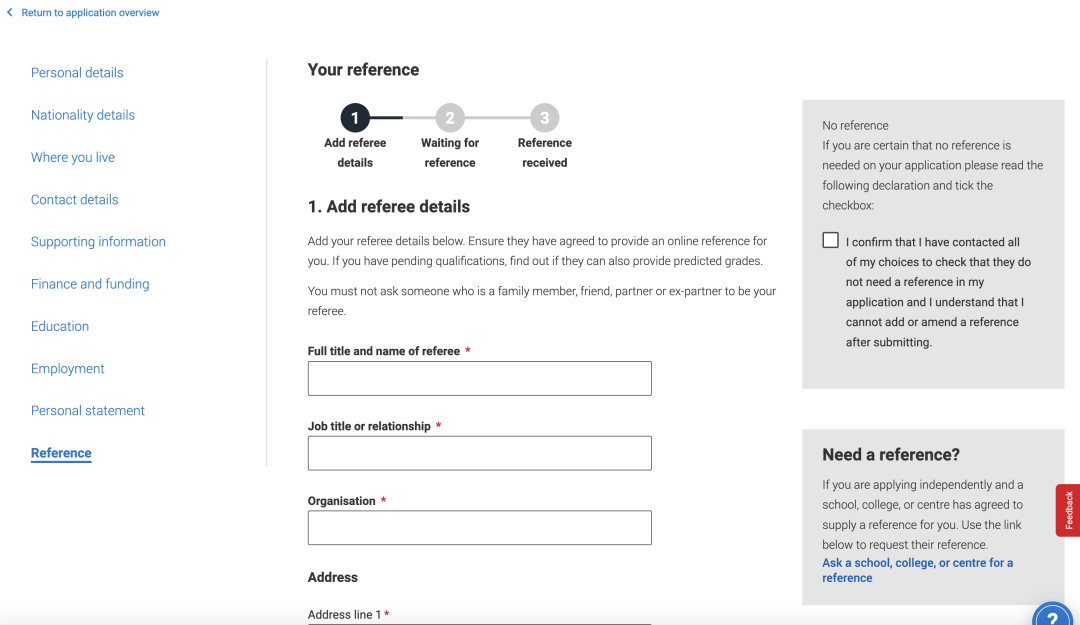
Task: Click the Address section heading
Action: pos(333,577)
